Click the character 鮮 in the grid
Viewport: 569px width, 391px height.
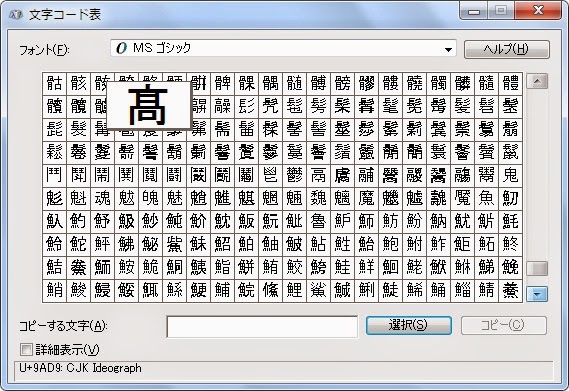tap(367, 267)
